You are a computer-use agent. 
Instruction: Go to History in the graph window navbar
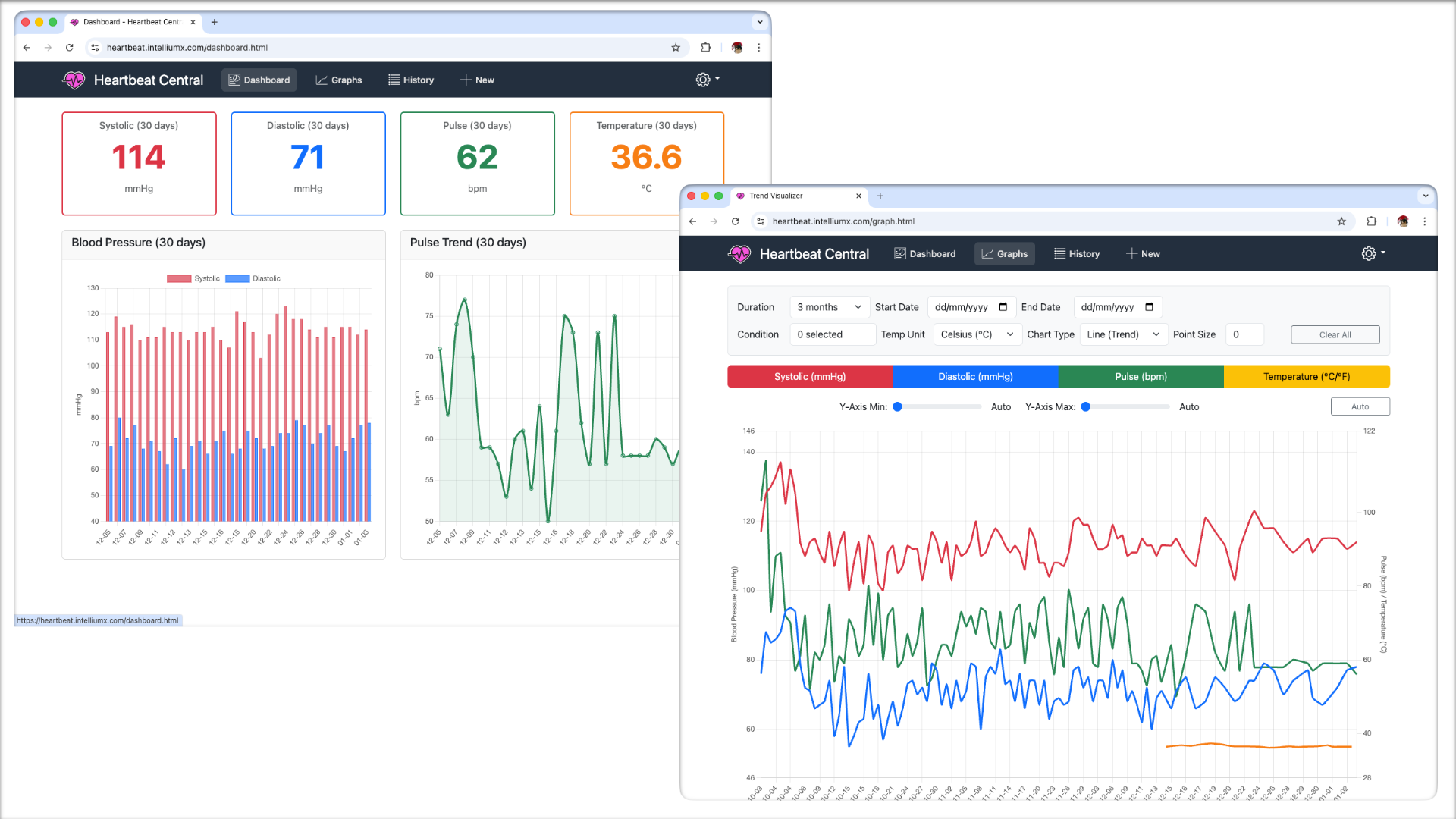pyautogui.click(x=1076, y=254)
